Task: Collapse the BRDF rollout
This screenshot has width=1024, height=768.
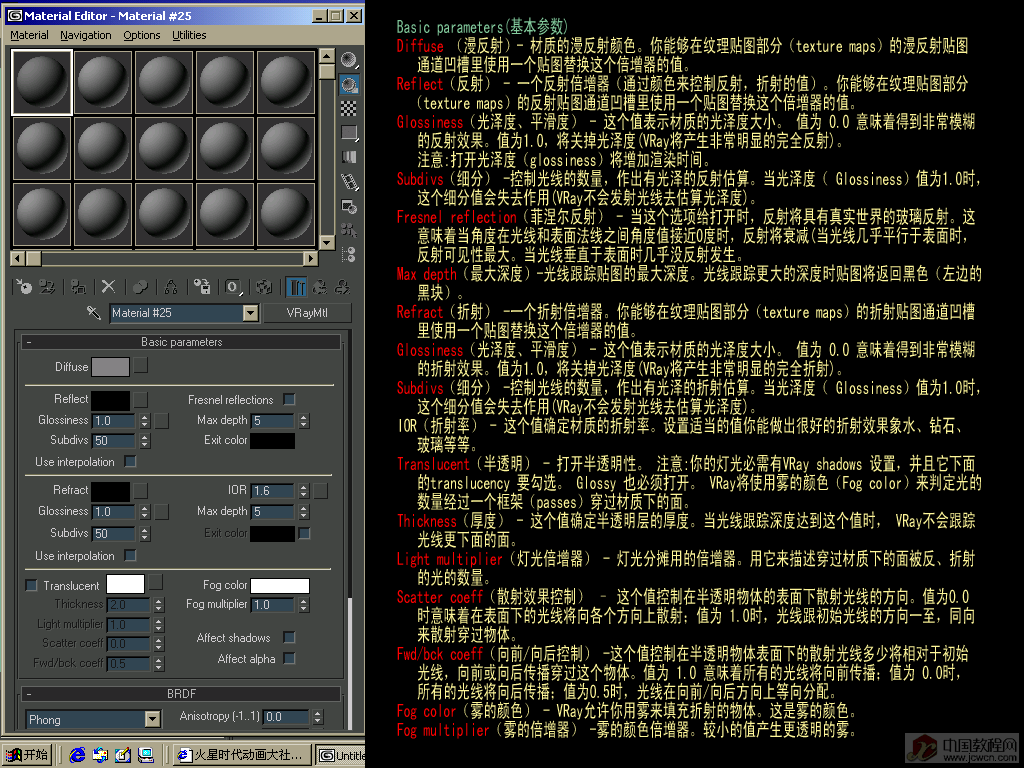Action: coord(182,694)
